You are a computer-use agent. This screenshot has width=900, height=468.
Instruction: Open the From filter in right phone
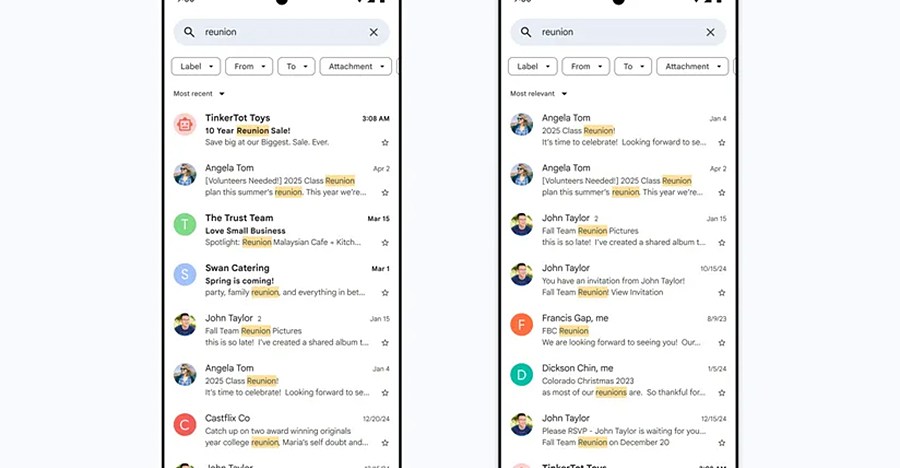point(585,67)
